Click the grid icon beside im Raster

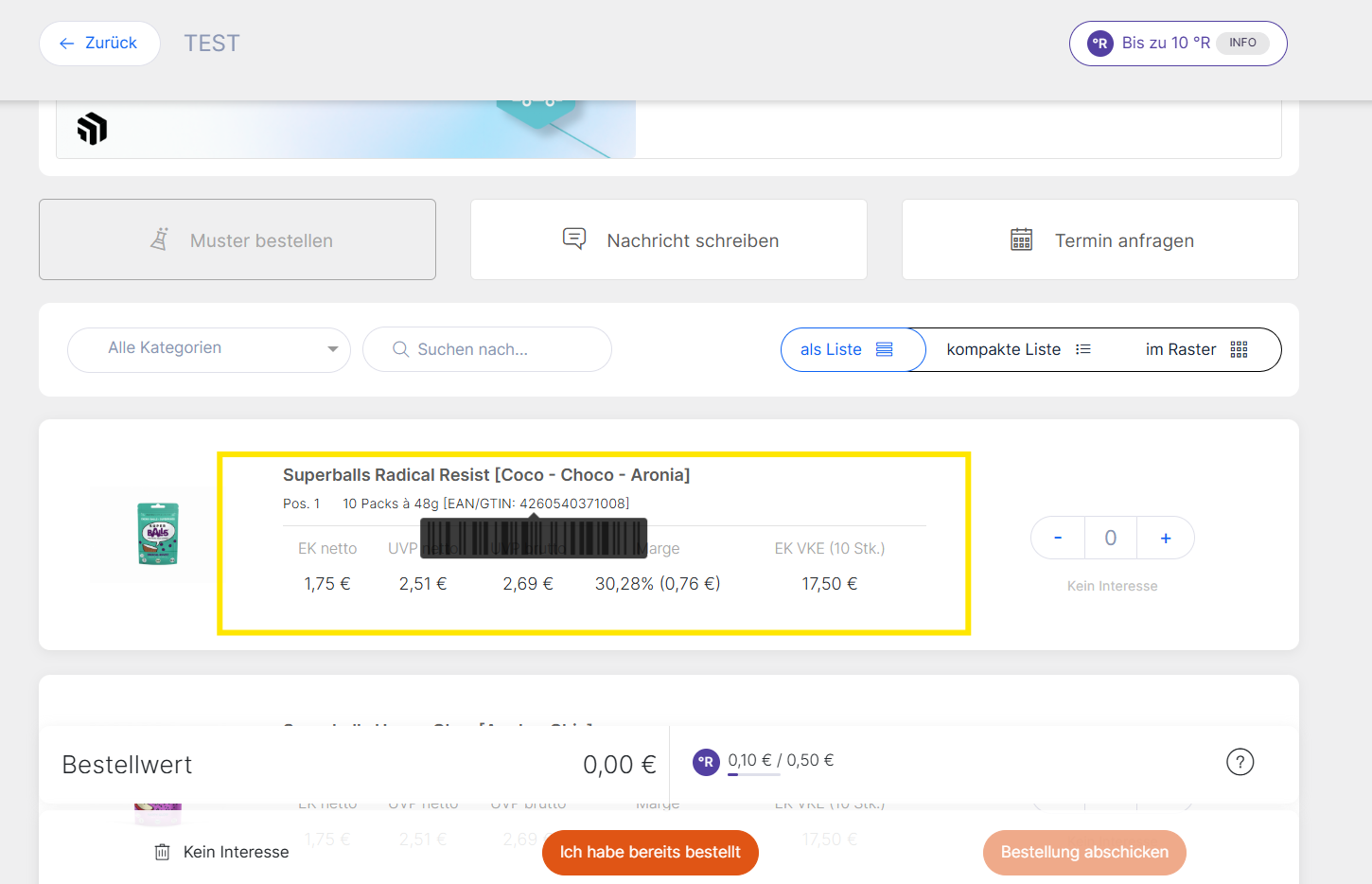(1240, 349)
